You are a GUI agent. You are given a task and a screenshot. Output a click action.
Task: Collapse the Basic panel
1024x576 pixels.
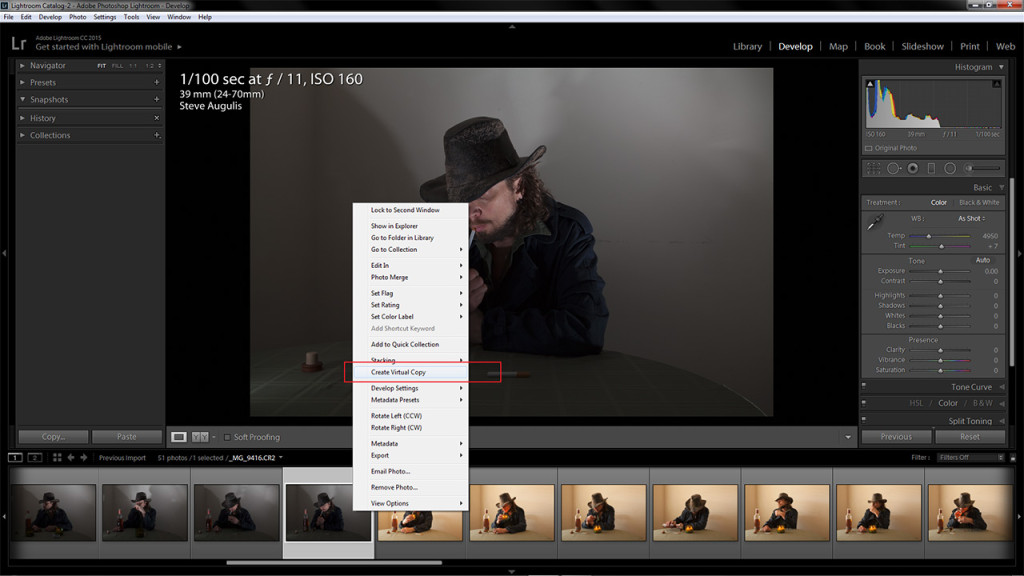click(x=982, y=187)
